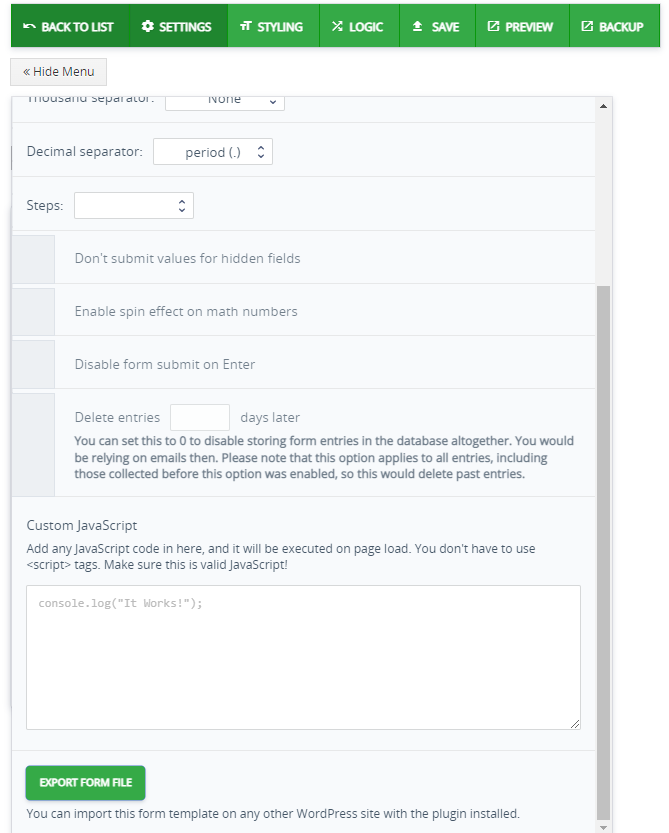The height and width of the screenshot is (833, 669).
Task: Open the Thousand separator dropdown
Action: [225, 102]
